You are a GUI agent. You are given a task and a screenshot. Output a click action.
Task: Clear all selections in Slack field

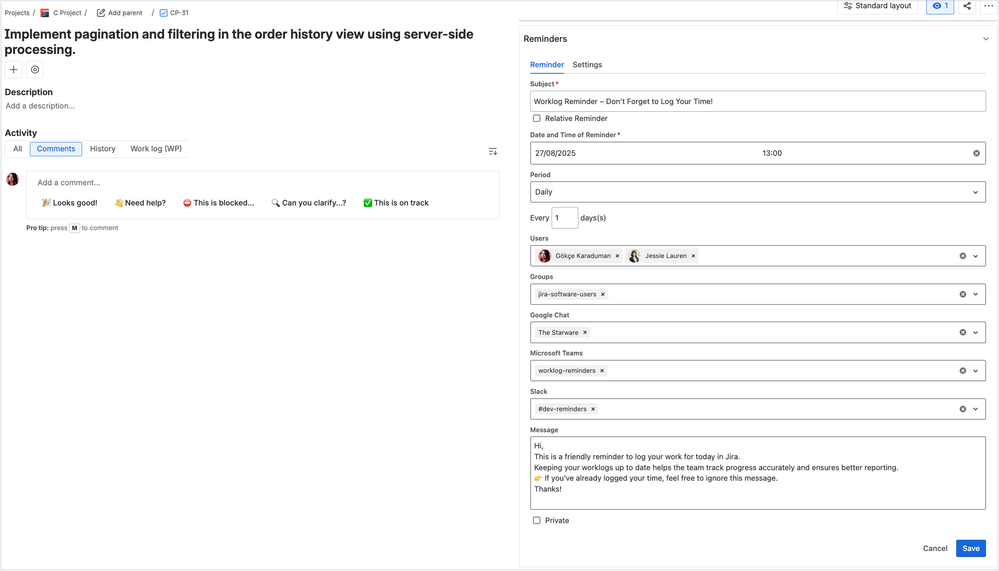[963, 409]
